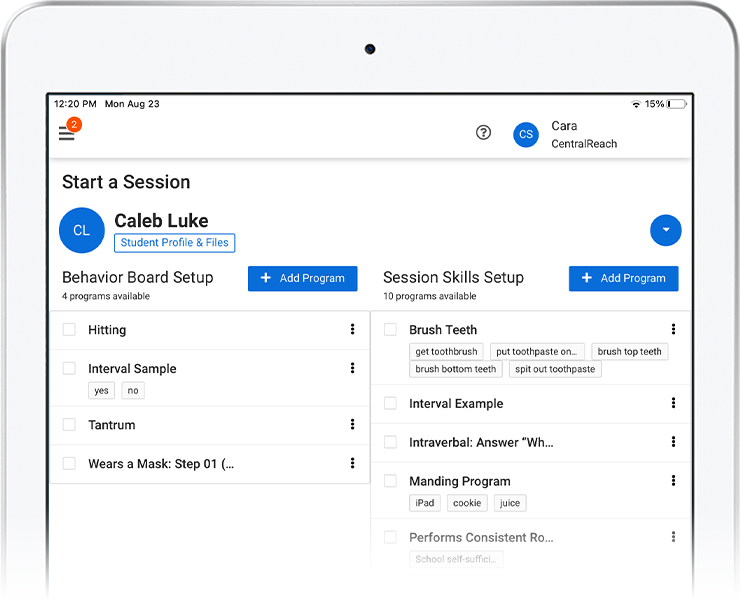Click the Interval Example program name
The height and width of the screenshot is (600, 740).
tap(456, 404)
